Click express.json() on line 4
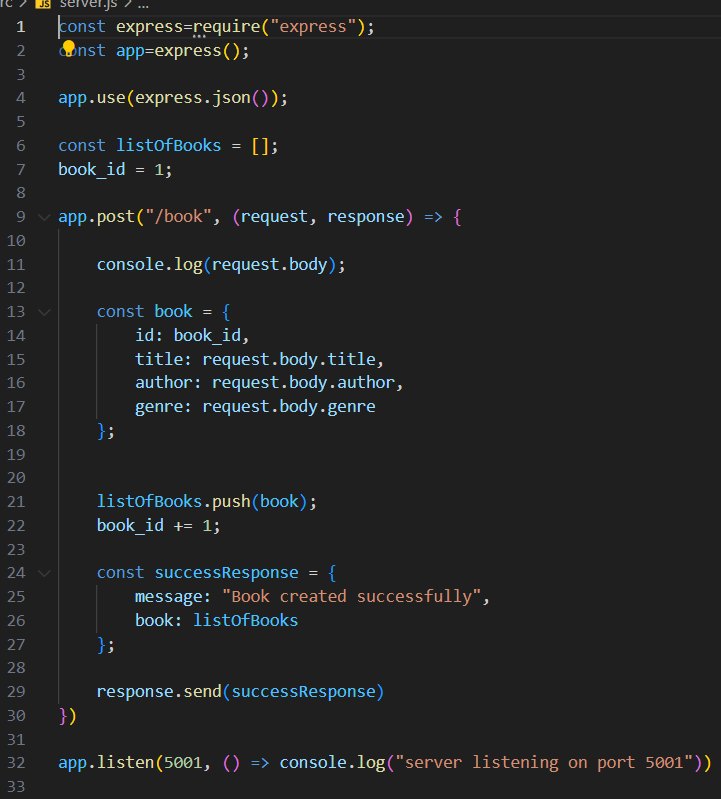Viewport: 721px width, 799px height. point(202,98)
